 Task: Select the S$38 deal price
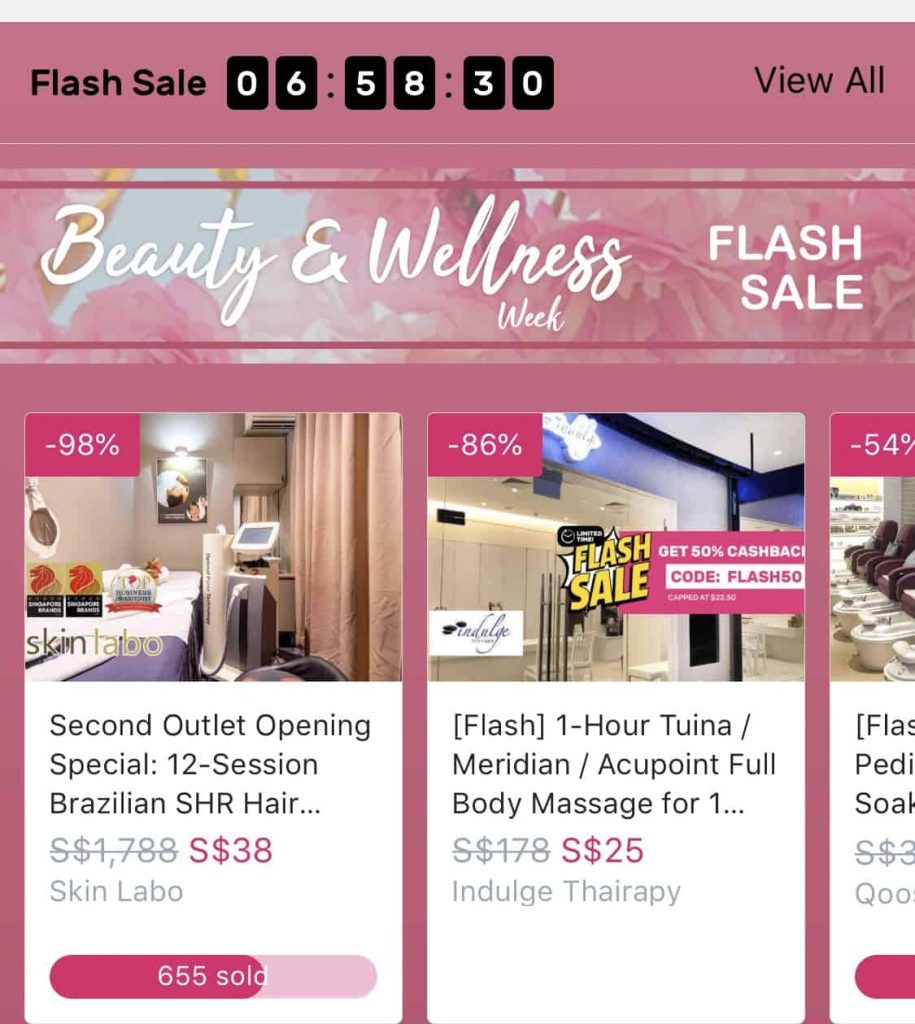click(231, 850)
